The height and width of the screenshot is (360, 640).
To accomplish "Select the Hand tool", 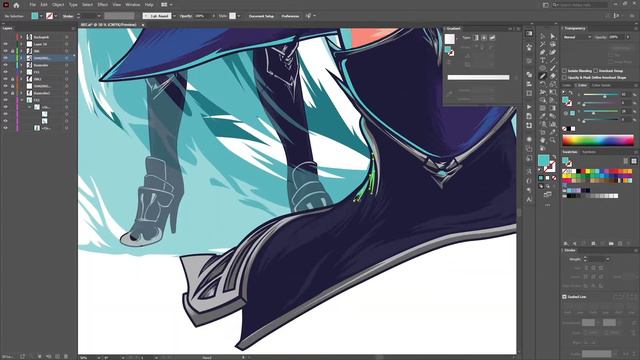I will (542, 140).
